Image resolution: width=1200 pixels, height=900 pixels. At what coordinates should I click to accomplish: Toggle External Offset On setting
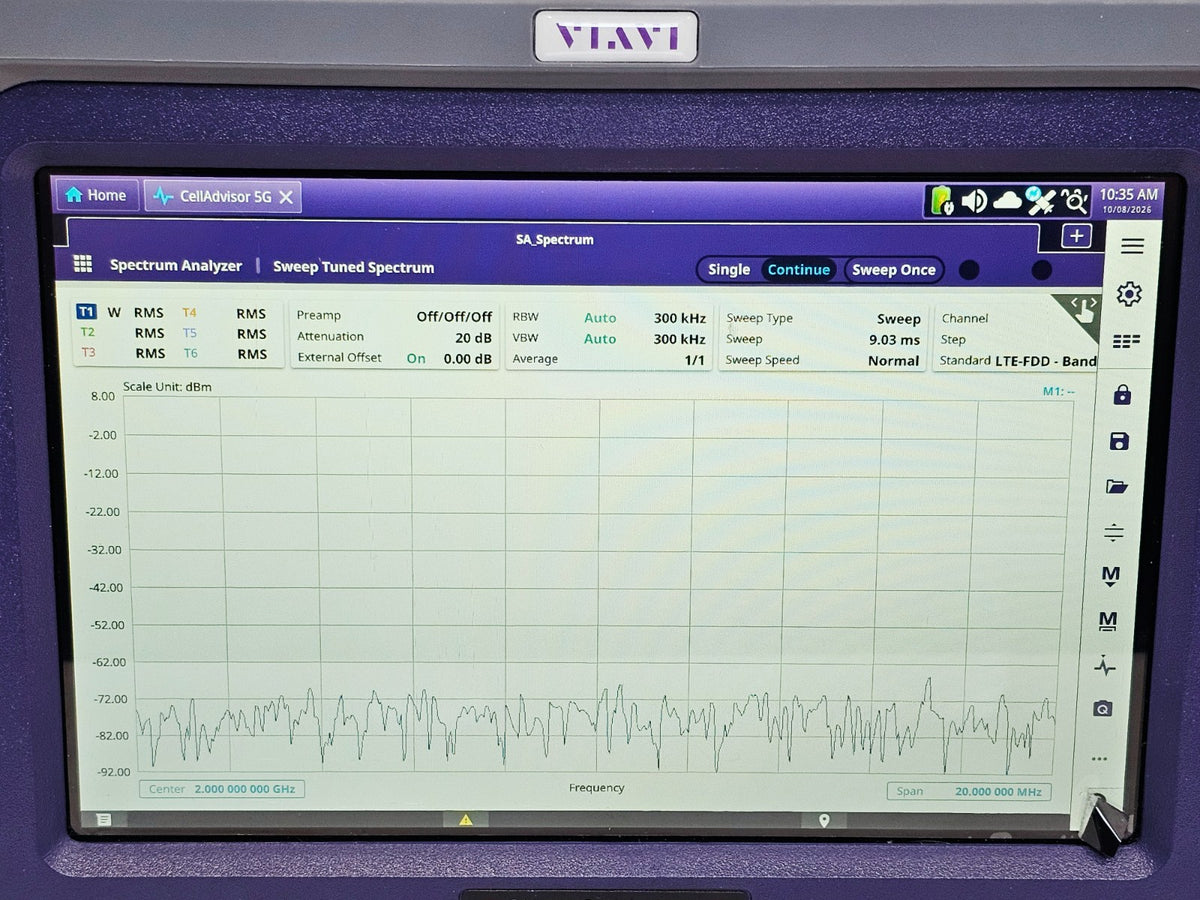[416, 358]
